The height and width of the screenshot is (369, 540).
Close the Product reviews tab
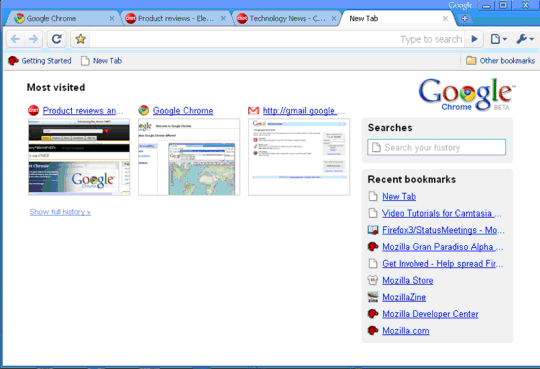[223, 19]
